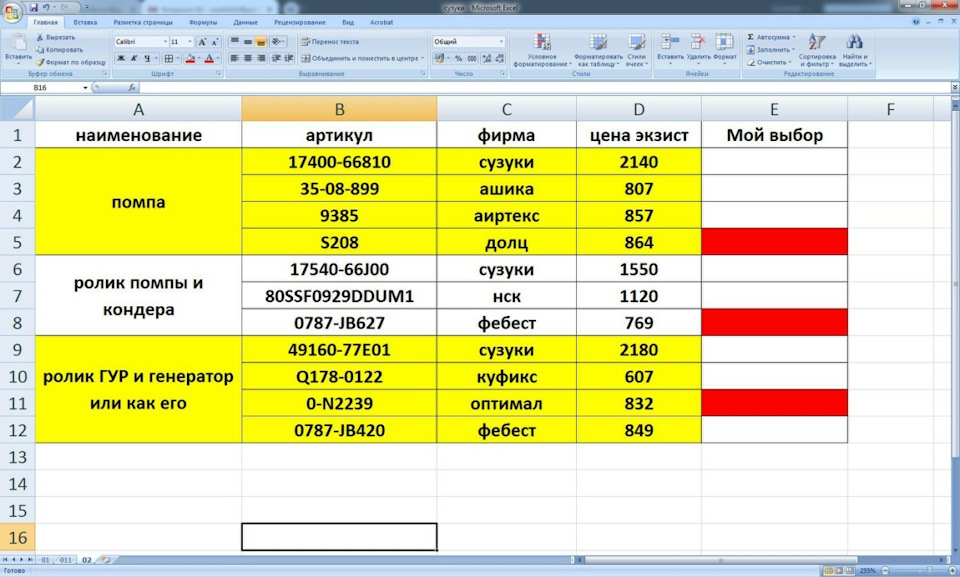Open Форматировать как таблицу gallery

tap(598, 50)
